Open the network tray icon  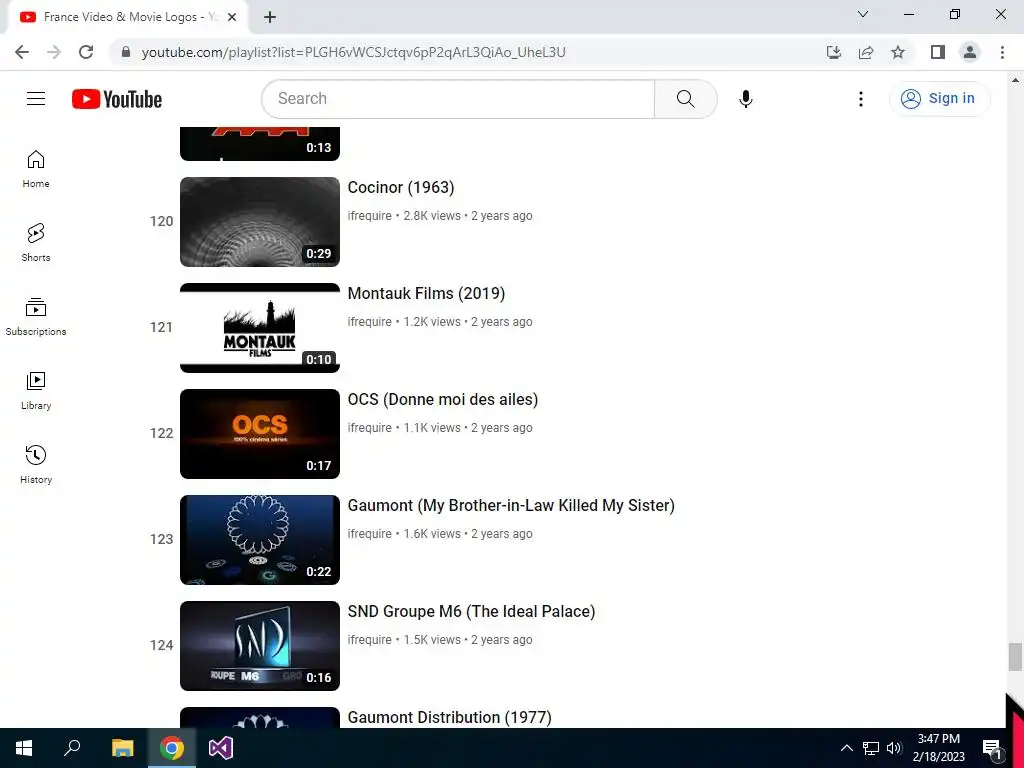871,748
